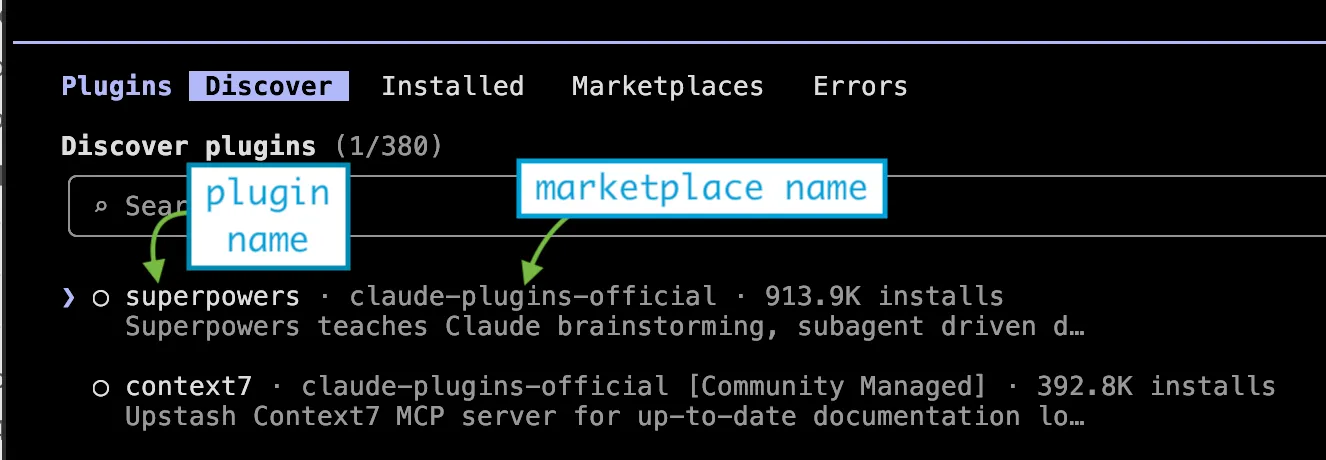This screenshot has width=1326, height=460.
Task: Click the '(1/380)' plugin counter
Action: 388,147
